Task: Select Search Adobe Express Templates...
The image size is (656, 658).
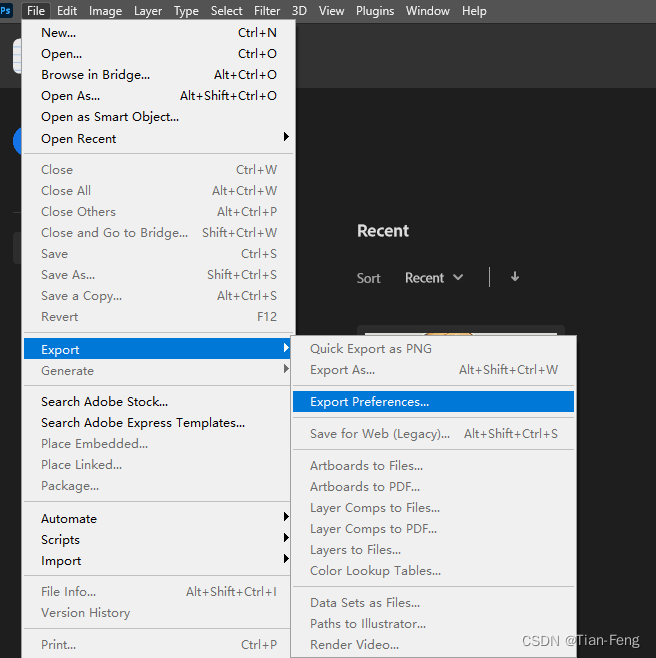Action: (157, 423)
